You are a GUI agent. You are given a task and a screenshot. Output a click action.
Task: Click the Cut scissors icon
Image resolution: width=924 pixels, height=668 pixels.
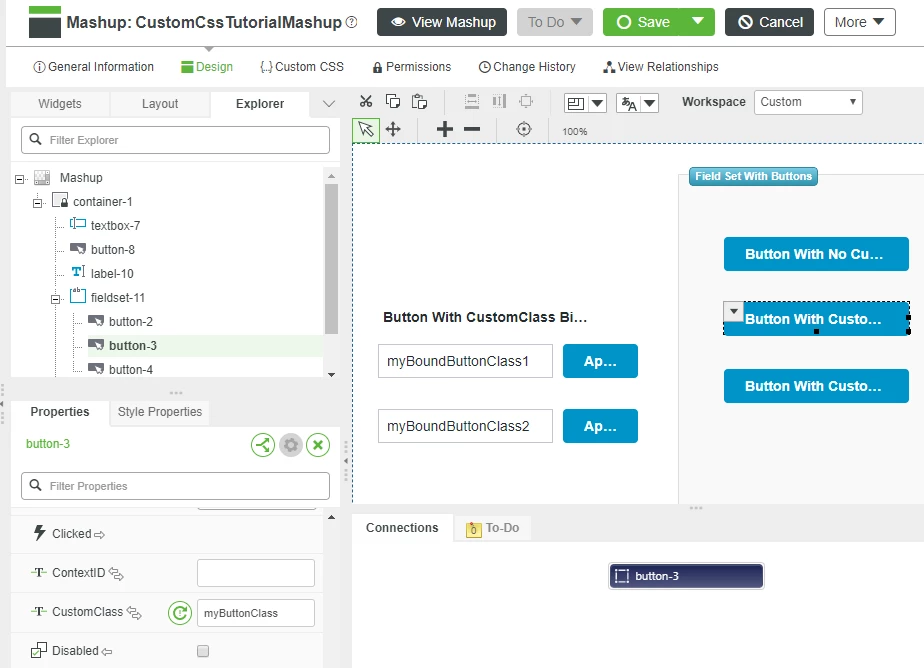(366, 101)
